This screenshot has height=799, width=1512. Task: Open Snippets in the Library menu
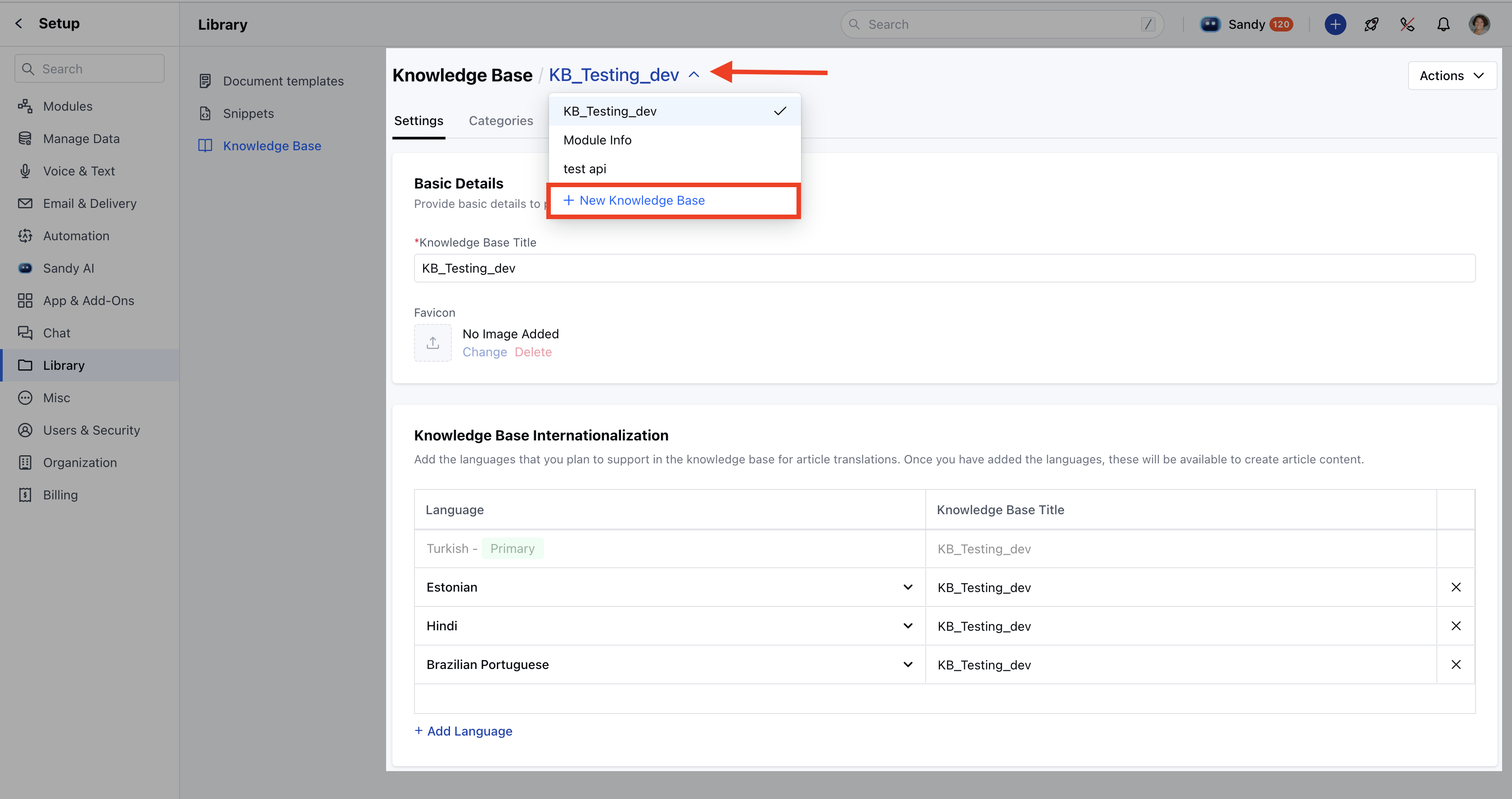click(247, 114)
